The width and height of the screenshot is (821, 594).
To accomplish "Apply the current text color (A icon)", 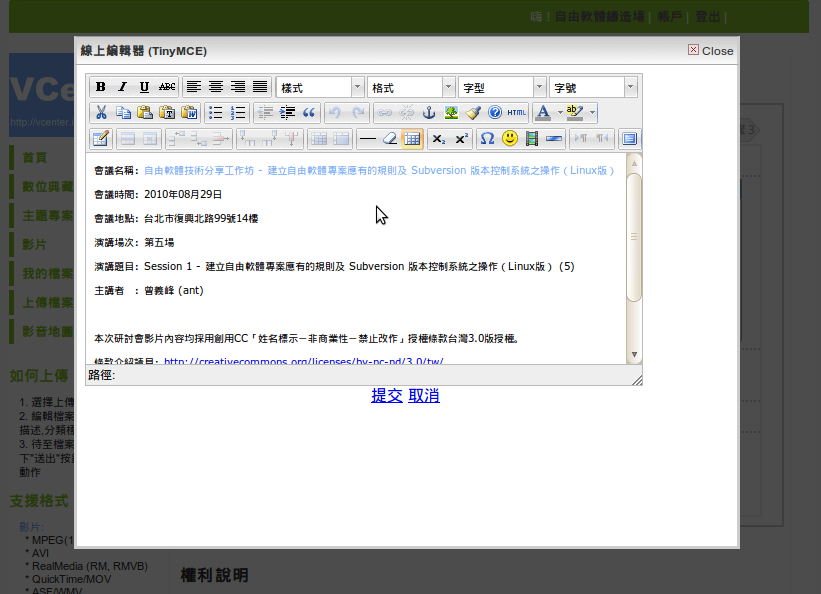I will (x=543, y=113).
